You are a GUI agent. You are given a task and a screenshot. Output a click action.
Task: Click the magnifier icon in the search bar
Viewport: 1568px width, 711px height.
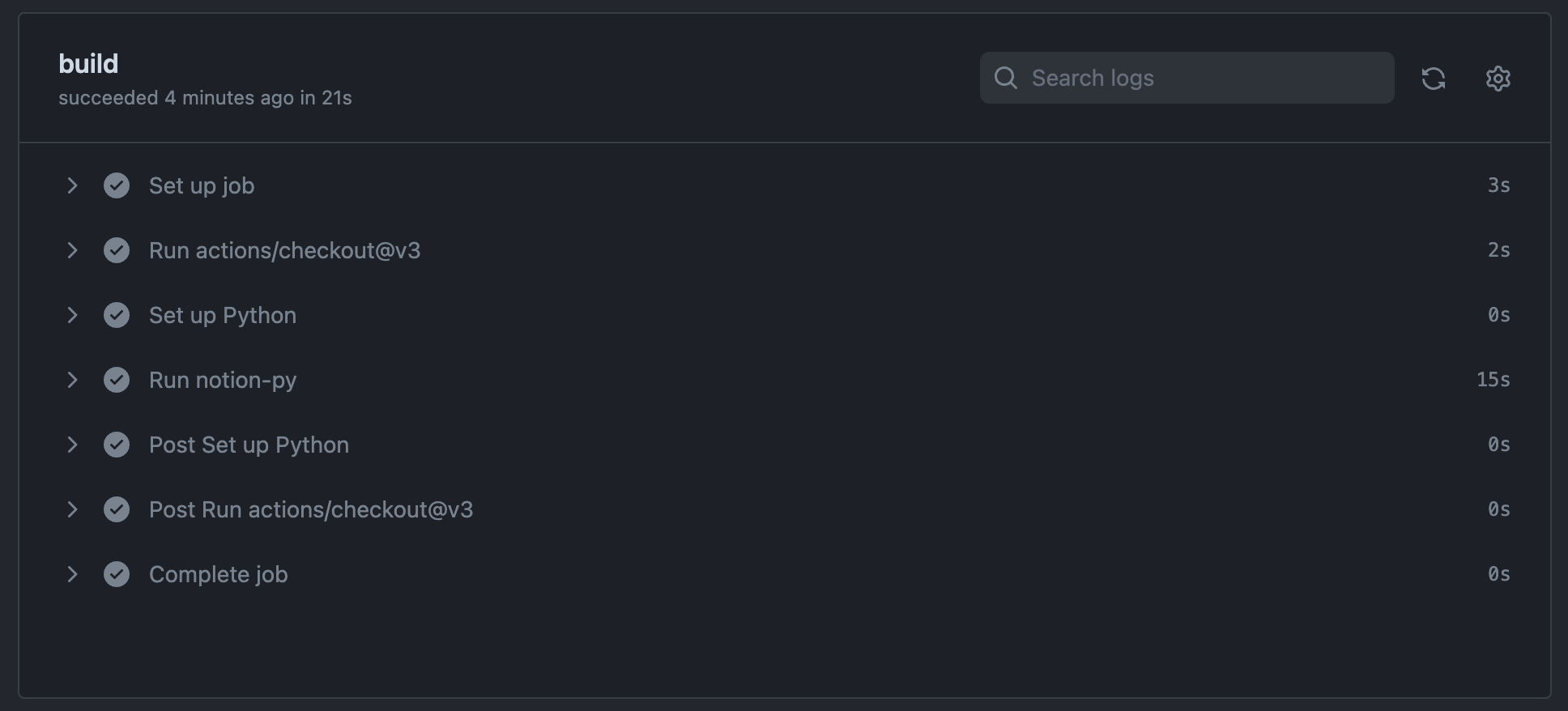1005,78
